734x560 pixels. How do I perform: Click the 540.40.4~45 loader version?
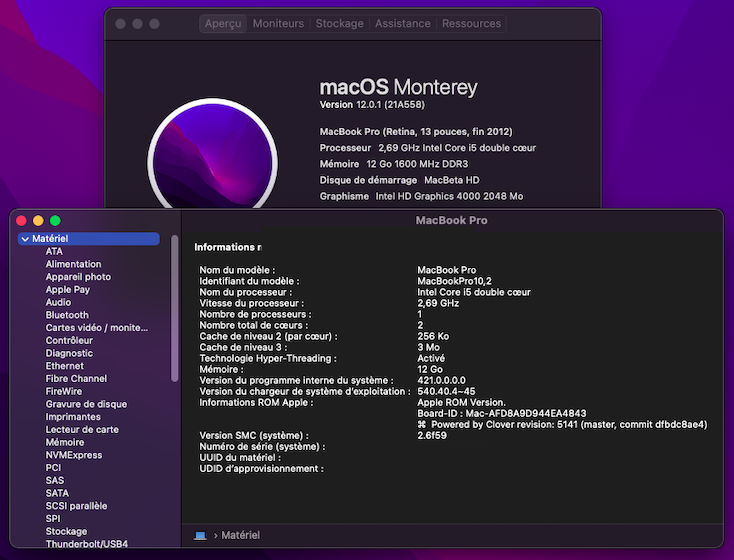(446, 391)
